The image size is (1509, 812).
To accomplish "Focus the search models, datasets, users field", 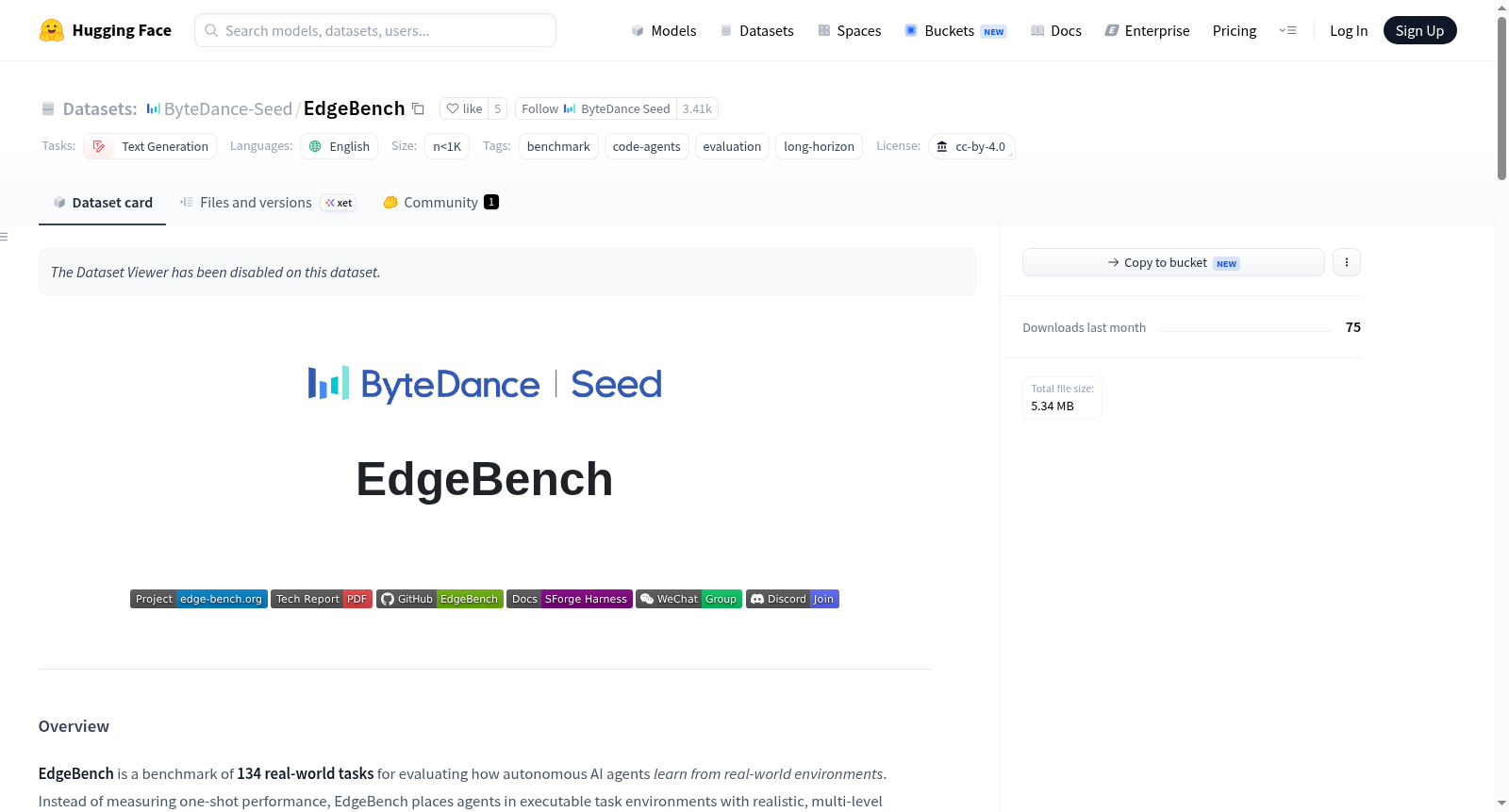I will [375, 30].
